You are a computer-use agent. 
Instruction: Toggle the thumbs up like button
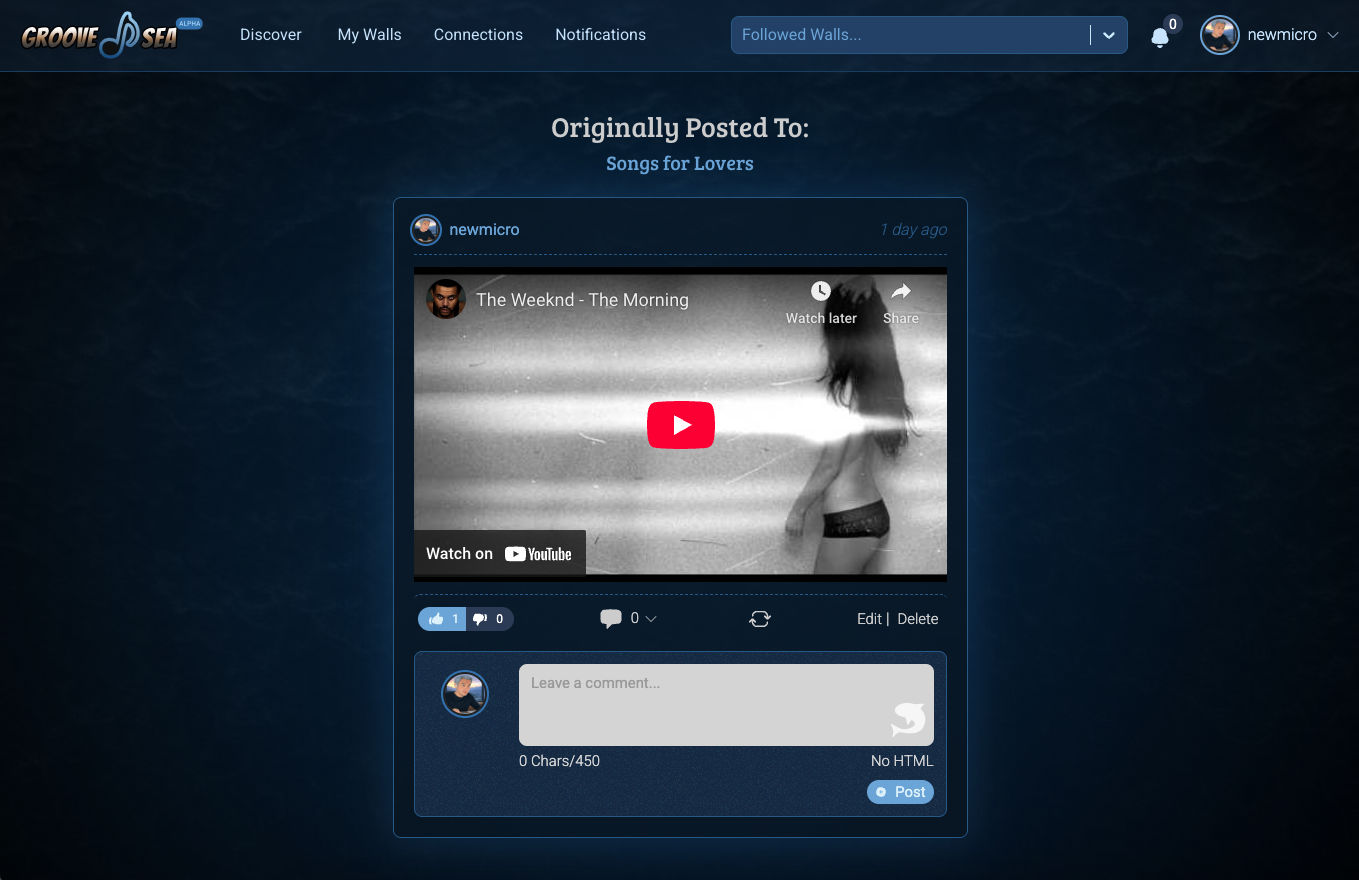[442, 619]
